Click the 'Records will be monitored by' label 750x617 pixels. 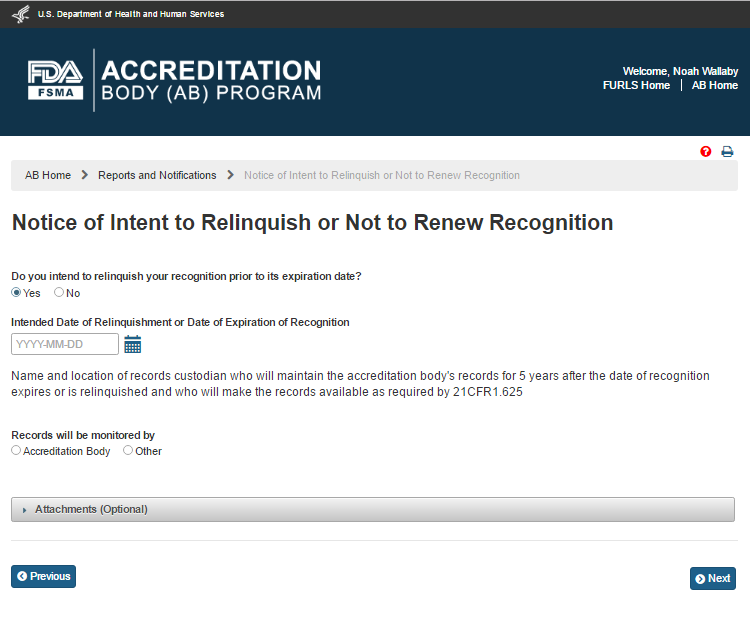pos(83,435)
